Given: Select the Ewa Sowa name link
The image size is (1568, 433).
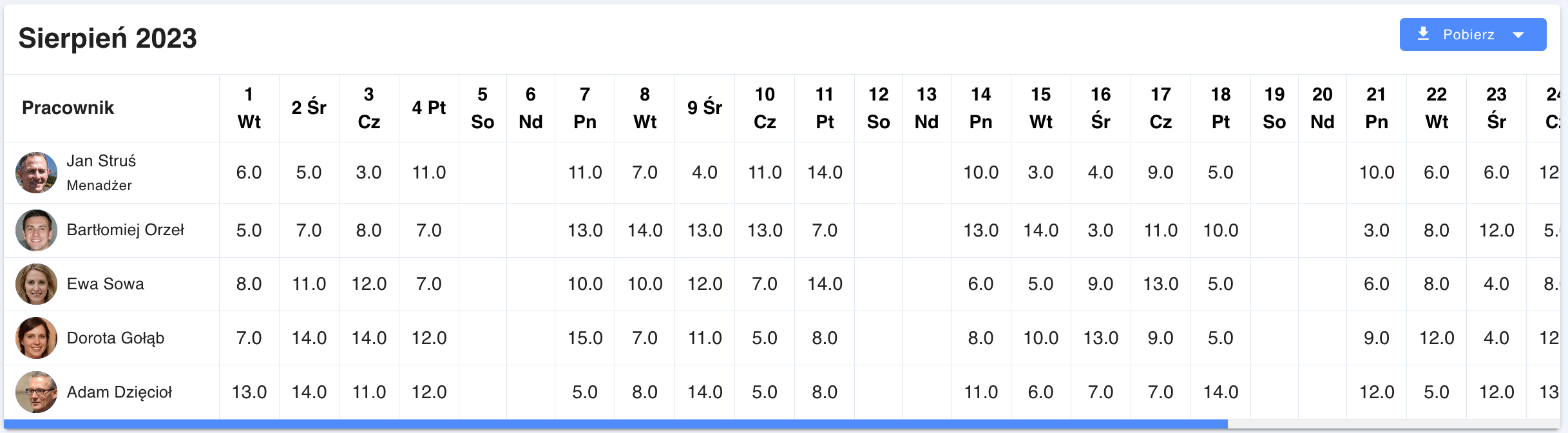Looking at the screenshot, I should point(105,284).
